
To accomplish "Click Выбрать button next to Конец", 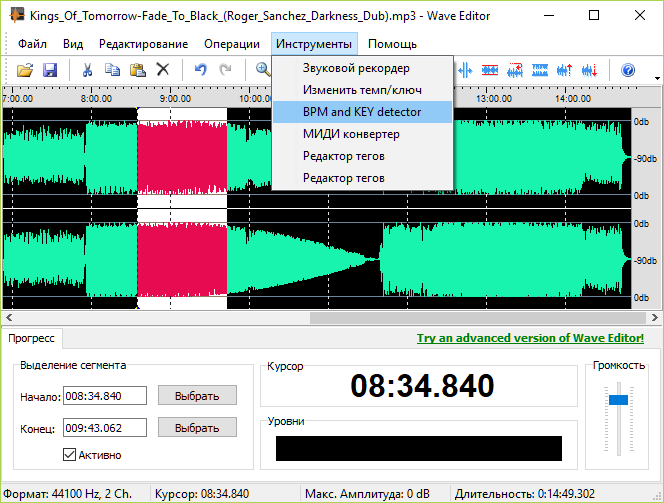I will 197,428.
